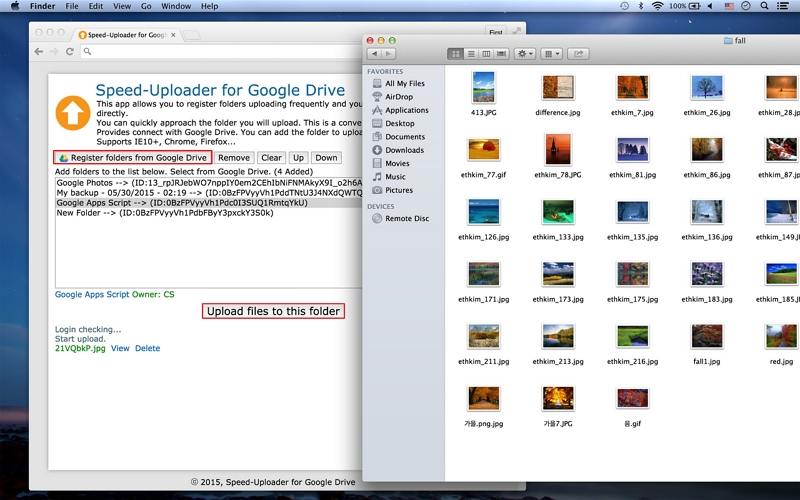Switch Finder to icon view
The height and width of the screenshot is (500, 800).
point(456,53)
